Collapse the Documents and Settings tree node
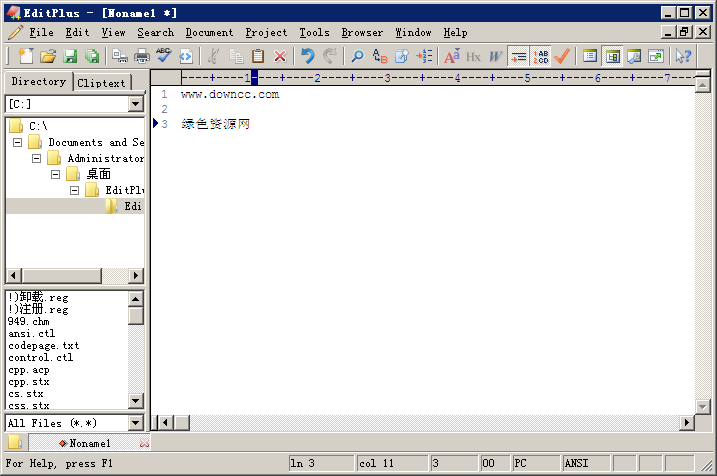Image resolution: width=717 pixels, height=476 pixels. 18,143
